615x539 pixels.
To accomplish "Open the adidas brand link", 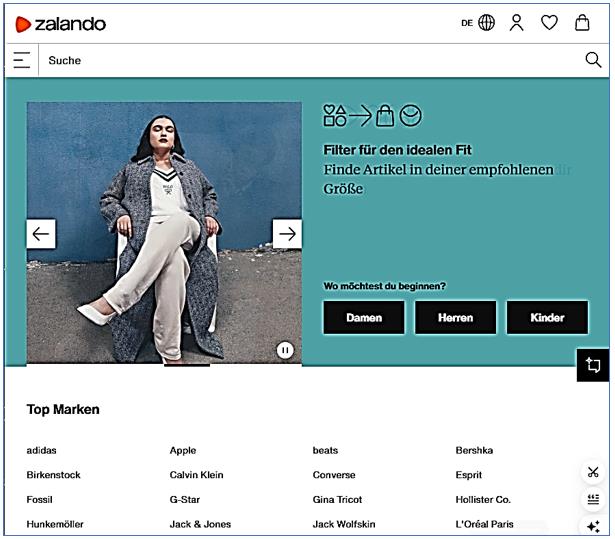I will (x=42, y=451).
